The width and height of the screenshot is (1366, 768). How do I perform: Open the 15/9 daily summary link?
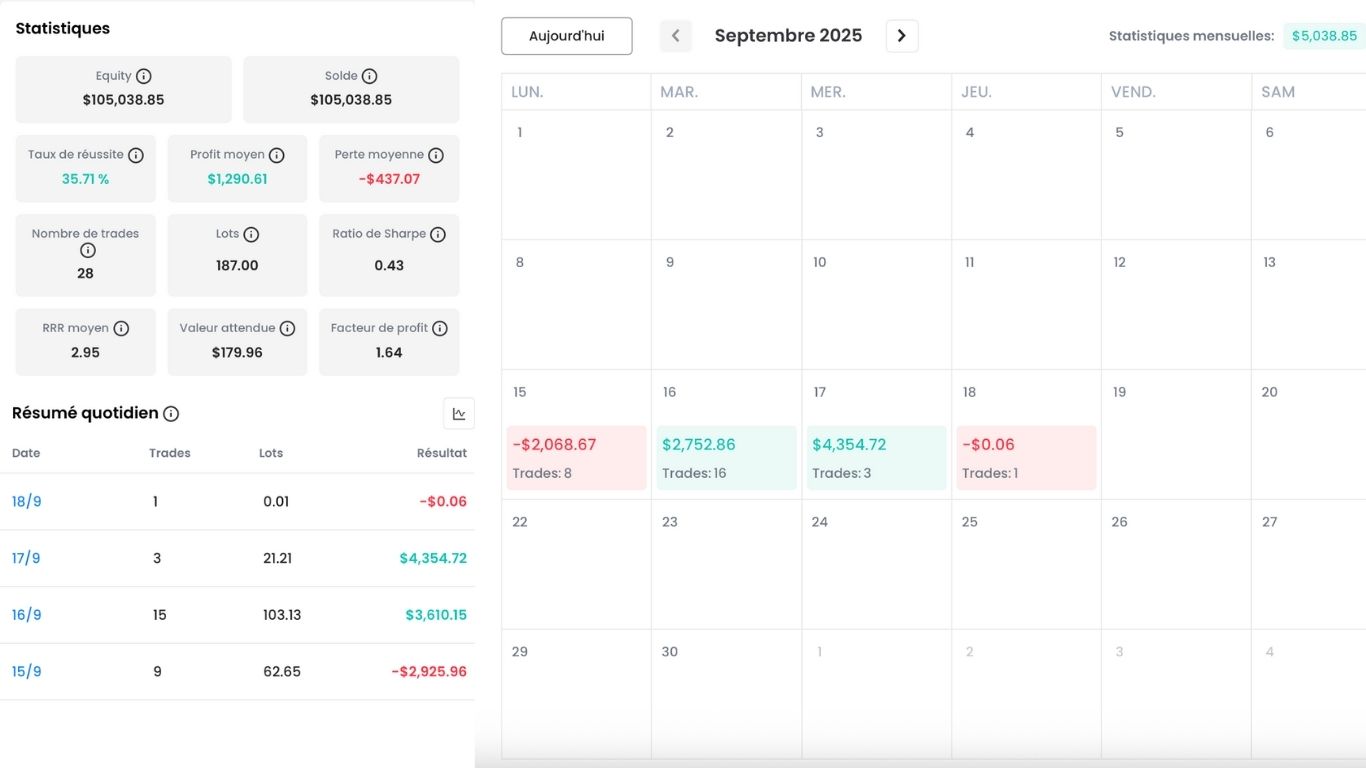pyautogui.click(x=27, y=672)
